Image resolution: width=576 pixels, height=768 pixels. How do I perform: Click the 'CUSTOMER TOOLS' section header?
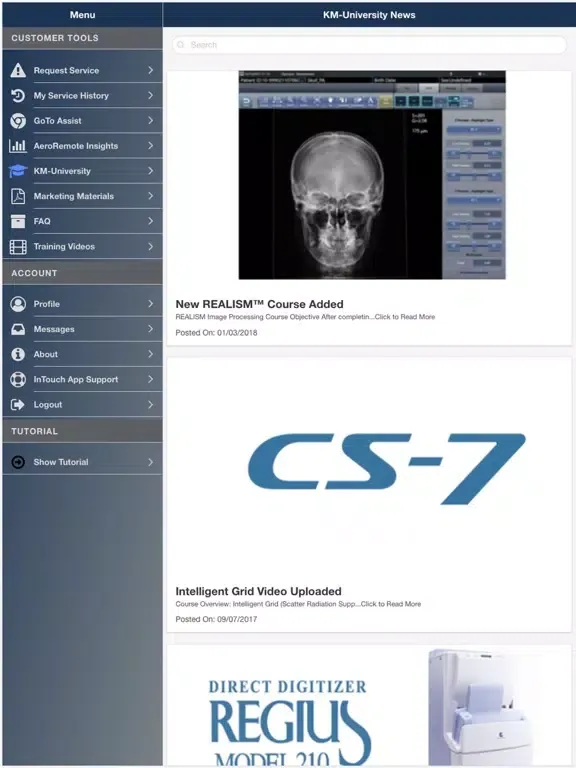55,38
